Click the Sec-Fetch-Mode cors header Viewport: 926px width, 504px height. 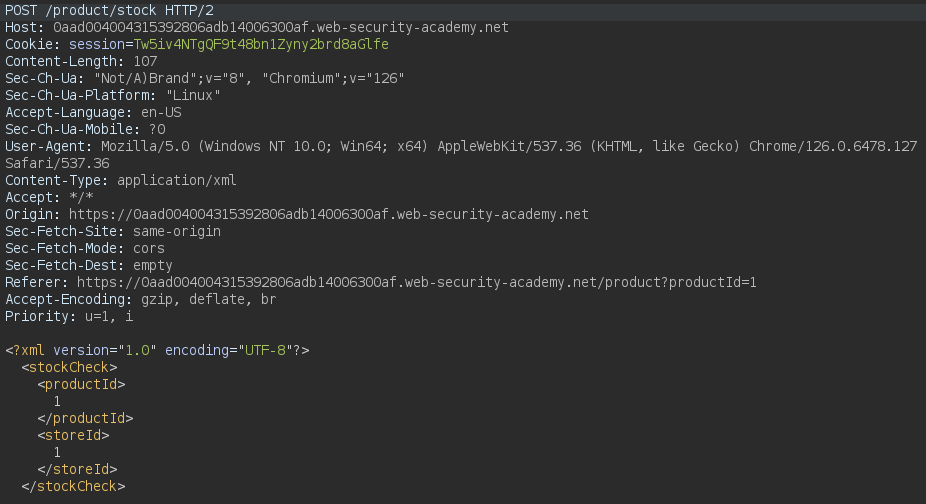(x=85, y=248)
